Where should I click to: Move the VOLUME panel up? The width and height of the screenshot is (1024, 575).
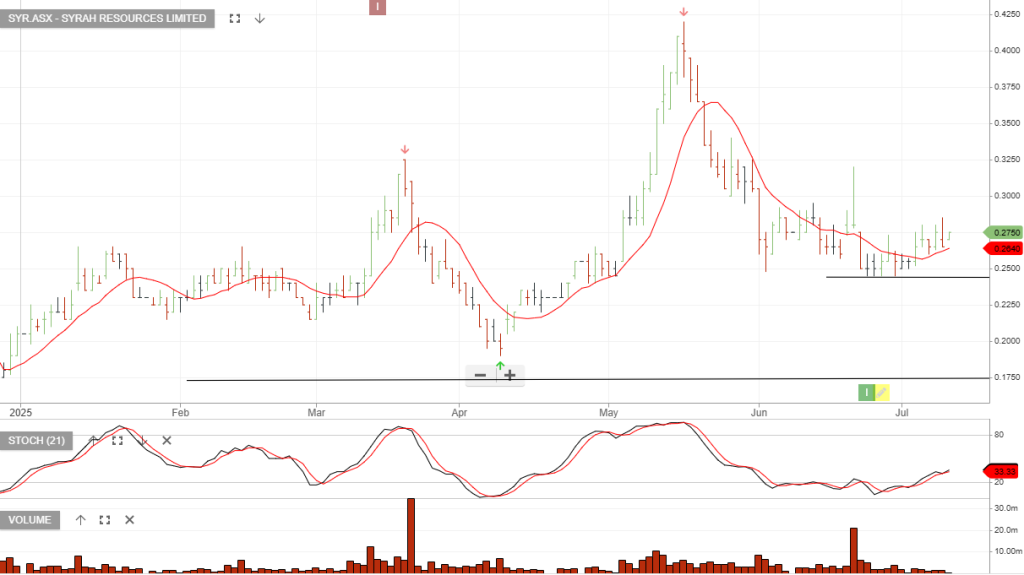tap(80, 520)
